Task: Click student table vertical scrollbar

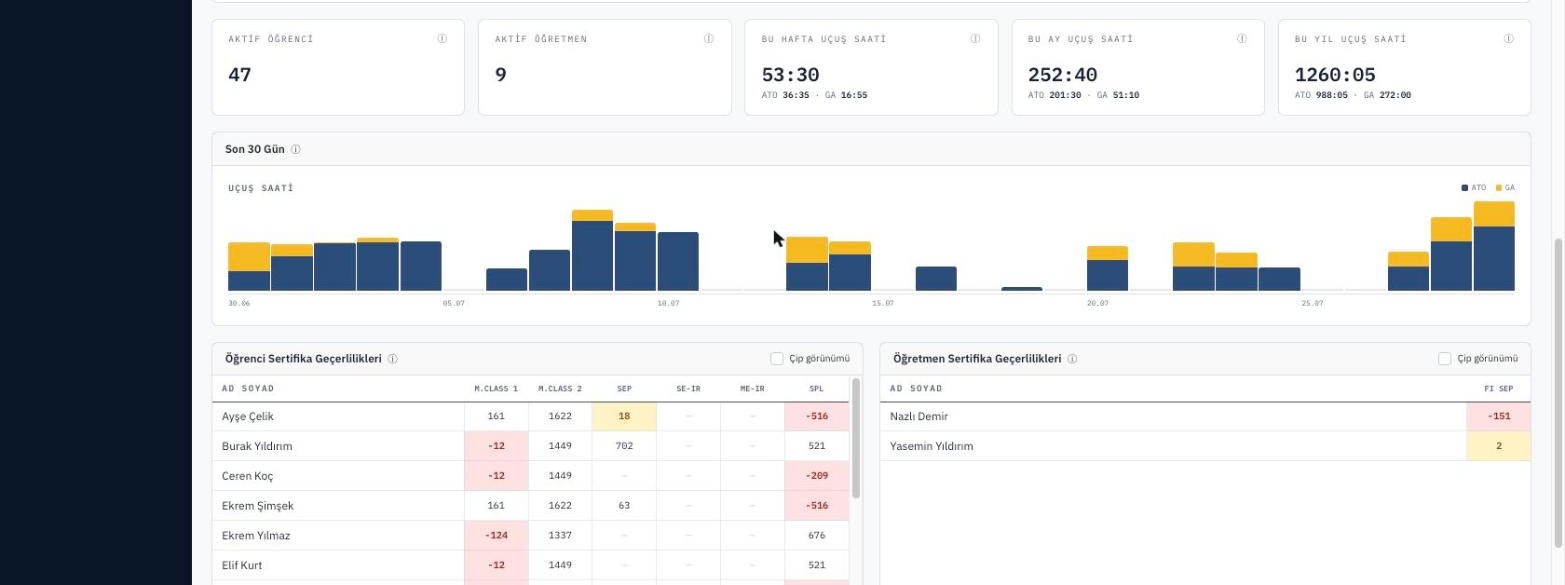Action: tap(856, 438)
